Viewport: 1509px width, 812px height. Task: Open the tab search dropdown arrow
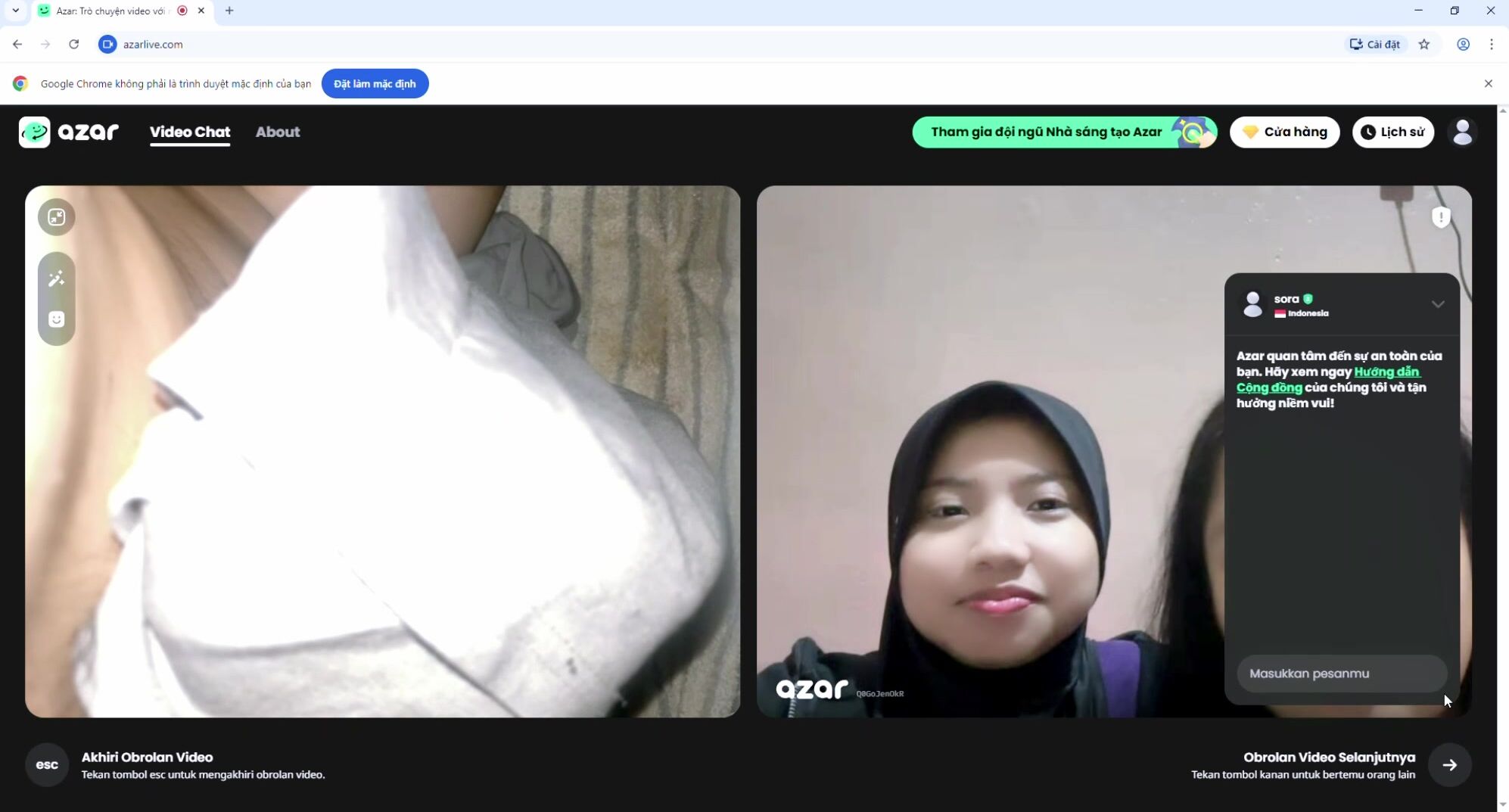point(15,11)
